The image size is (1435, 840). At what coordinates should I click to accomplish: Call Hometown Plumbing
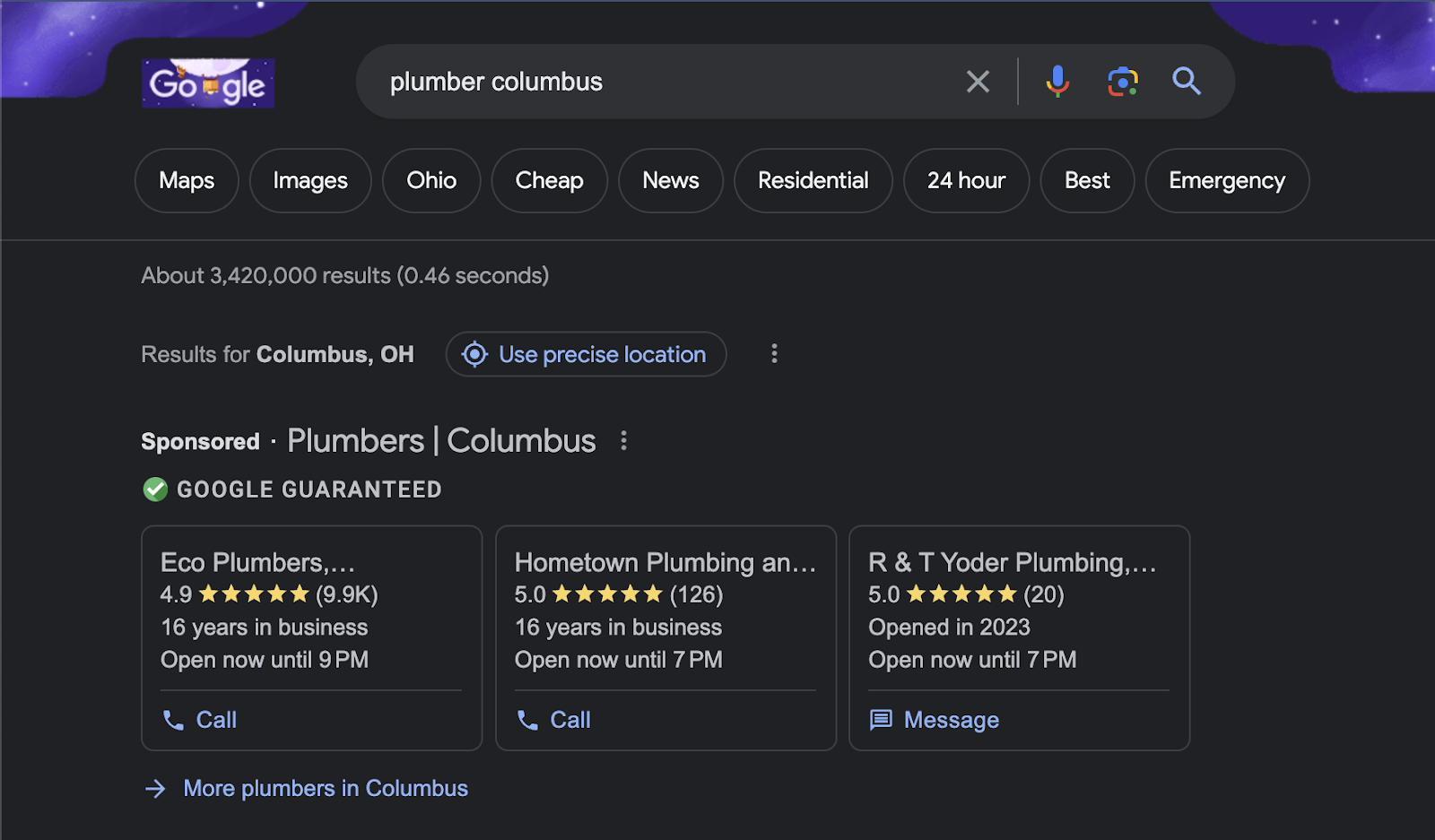[x=553, y=720]
